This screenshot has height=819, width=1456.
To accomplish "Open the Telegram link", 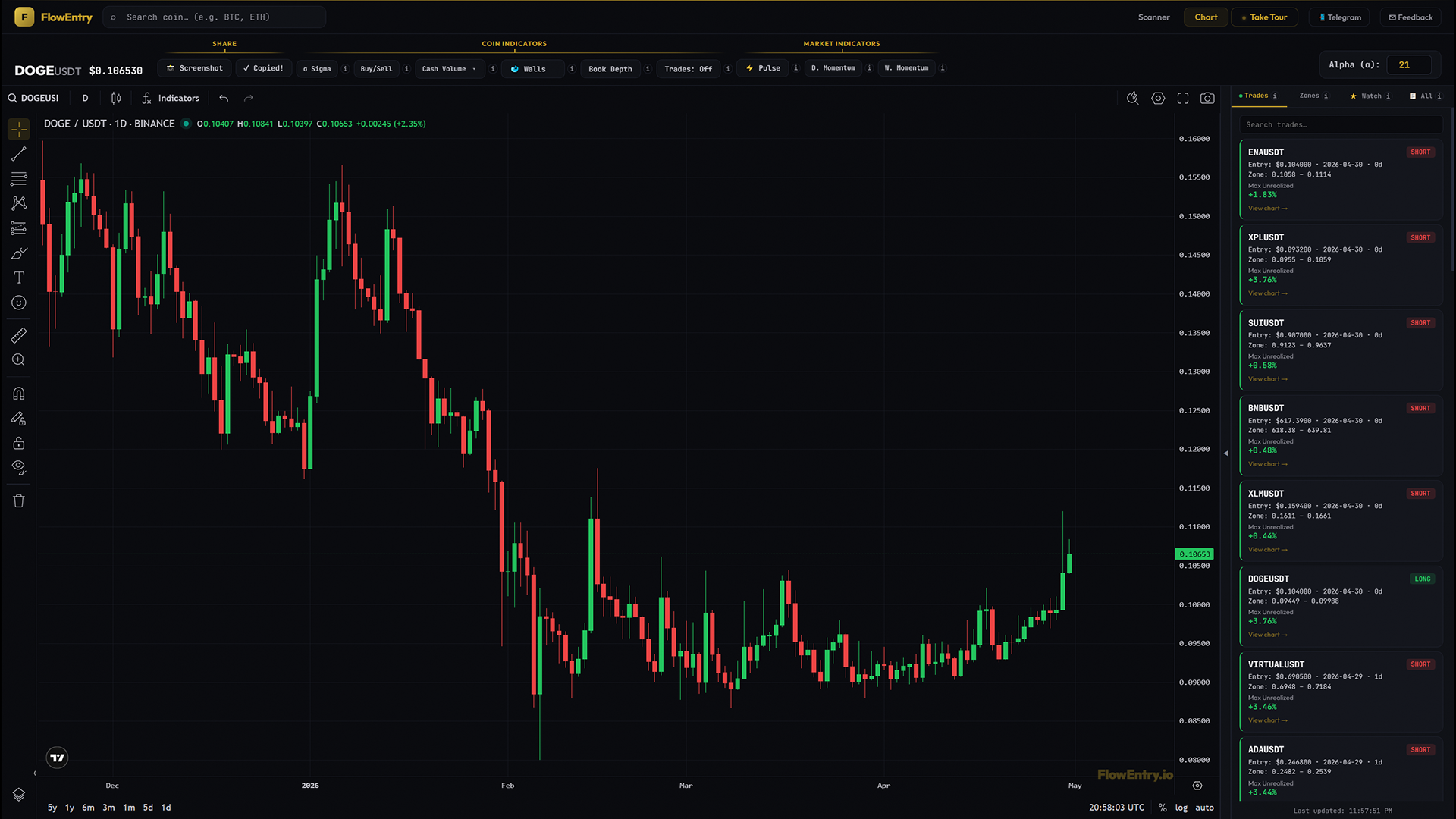I will 1339,17.
